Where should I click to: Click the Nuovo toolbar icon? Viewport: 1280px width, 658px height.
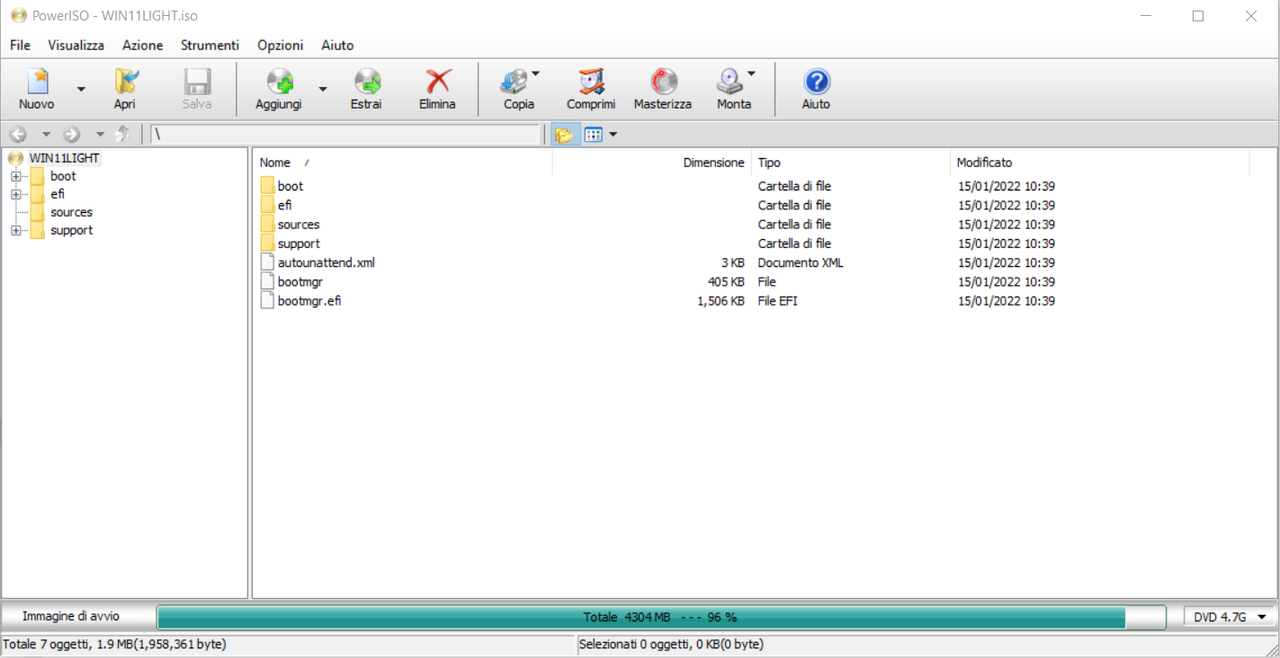[x=37, y=82]
